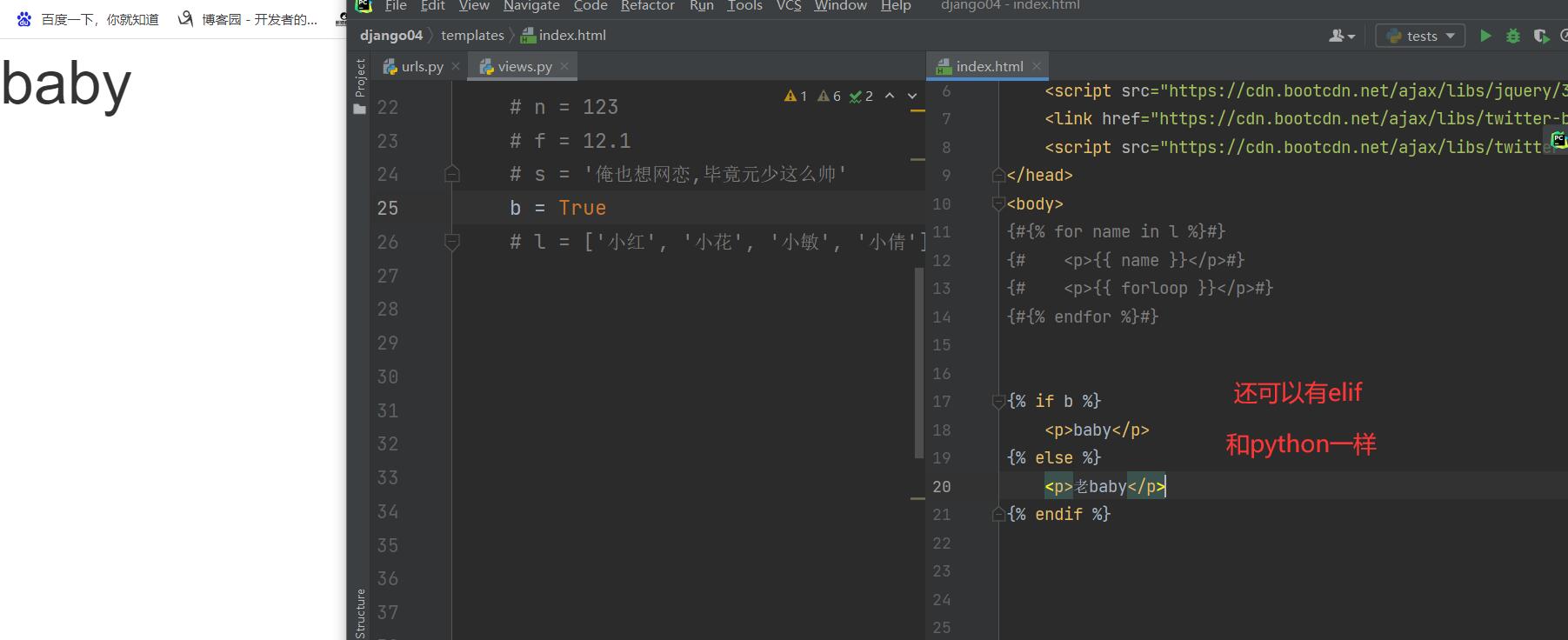
Task: Click the word True on line 25
Action: pyautogui.click(x=582, y=208)
